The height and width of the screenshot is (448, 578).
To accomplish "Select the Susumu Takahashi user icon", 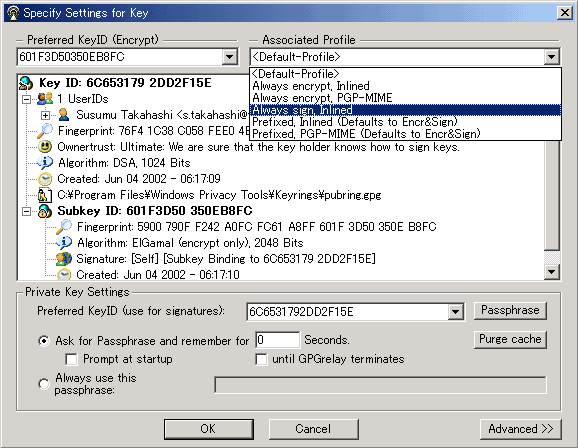I will [64, 115].
